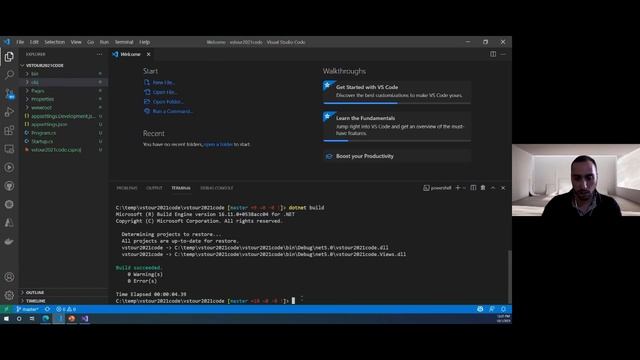Open the Accounts menu icon

click(9, 277)
